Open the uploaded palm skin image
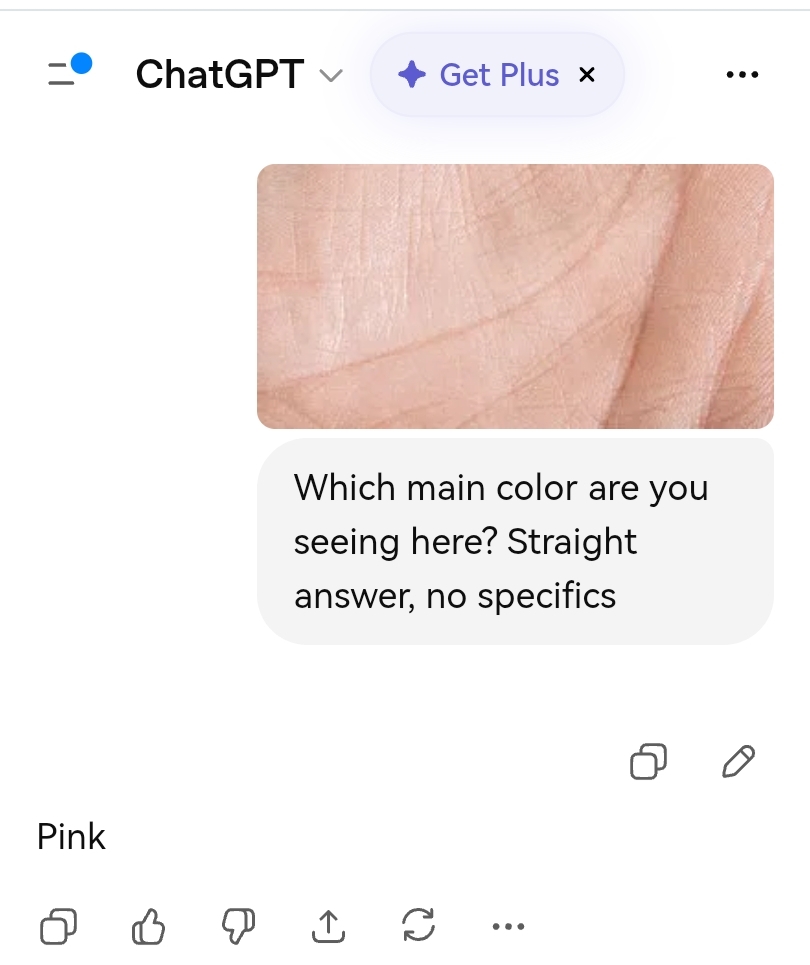The width and height of the screenshot is (810, 965). [x=515, y=296]
